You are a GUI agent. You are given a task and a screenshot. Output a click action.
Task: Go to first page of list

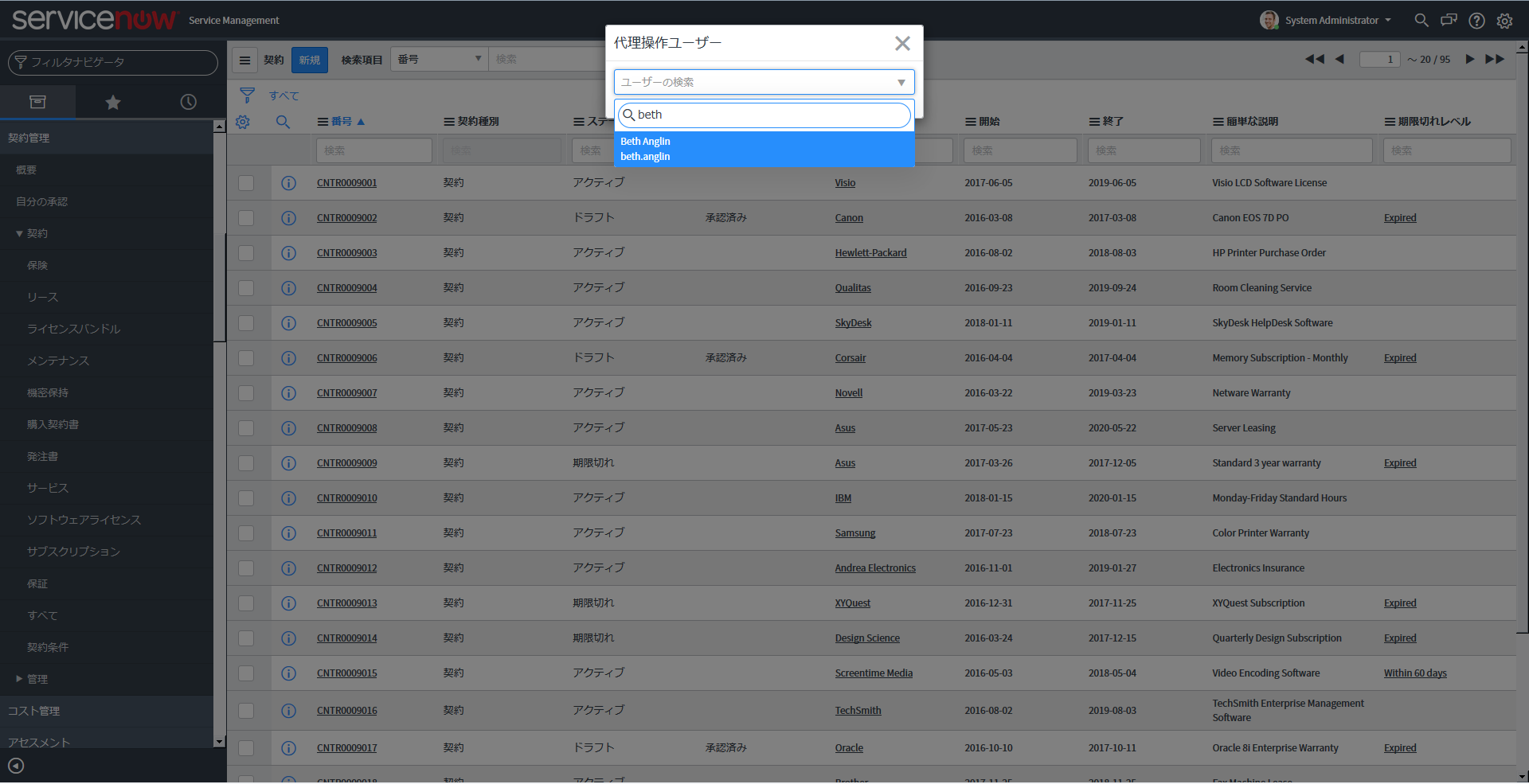[1315, 59]
